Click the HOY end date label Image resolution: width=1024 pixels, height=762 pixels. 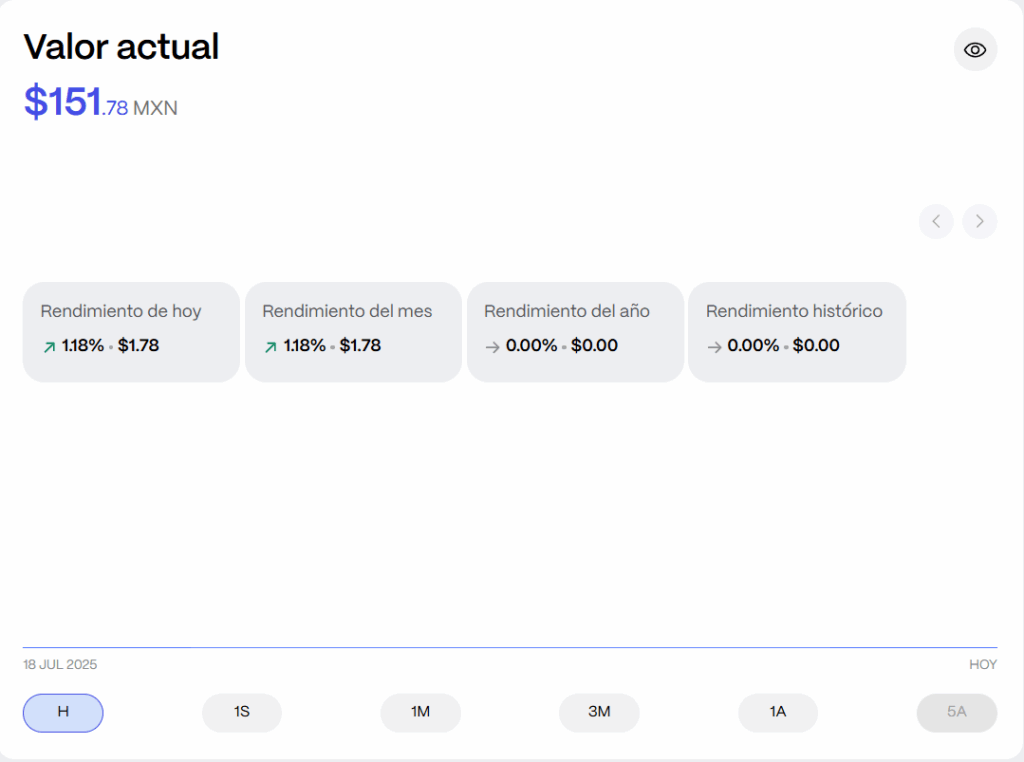(982, 665)
